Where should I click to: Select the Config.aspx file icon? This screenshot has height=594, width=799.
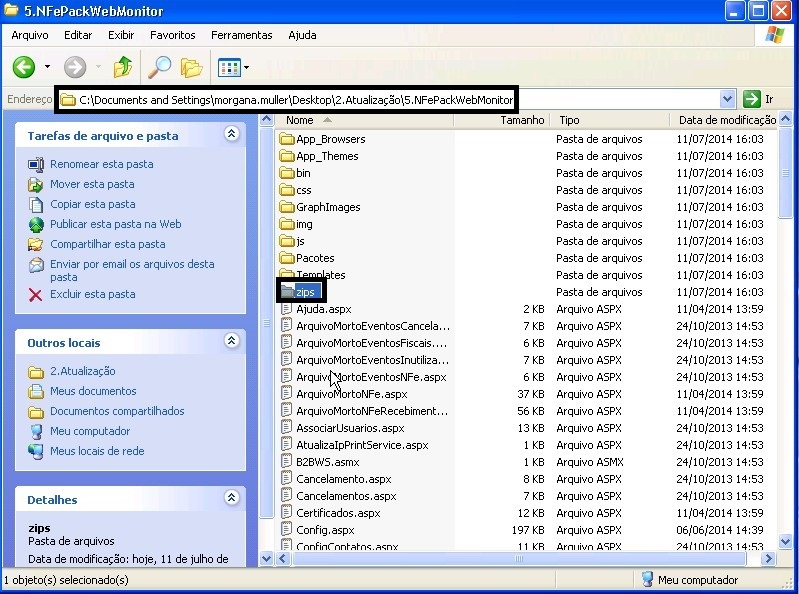(x=287, y=530)
